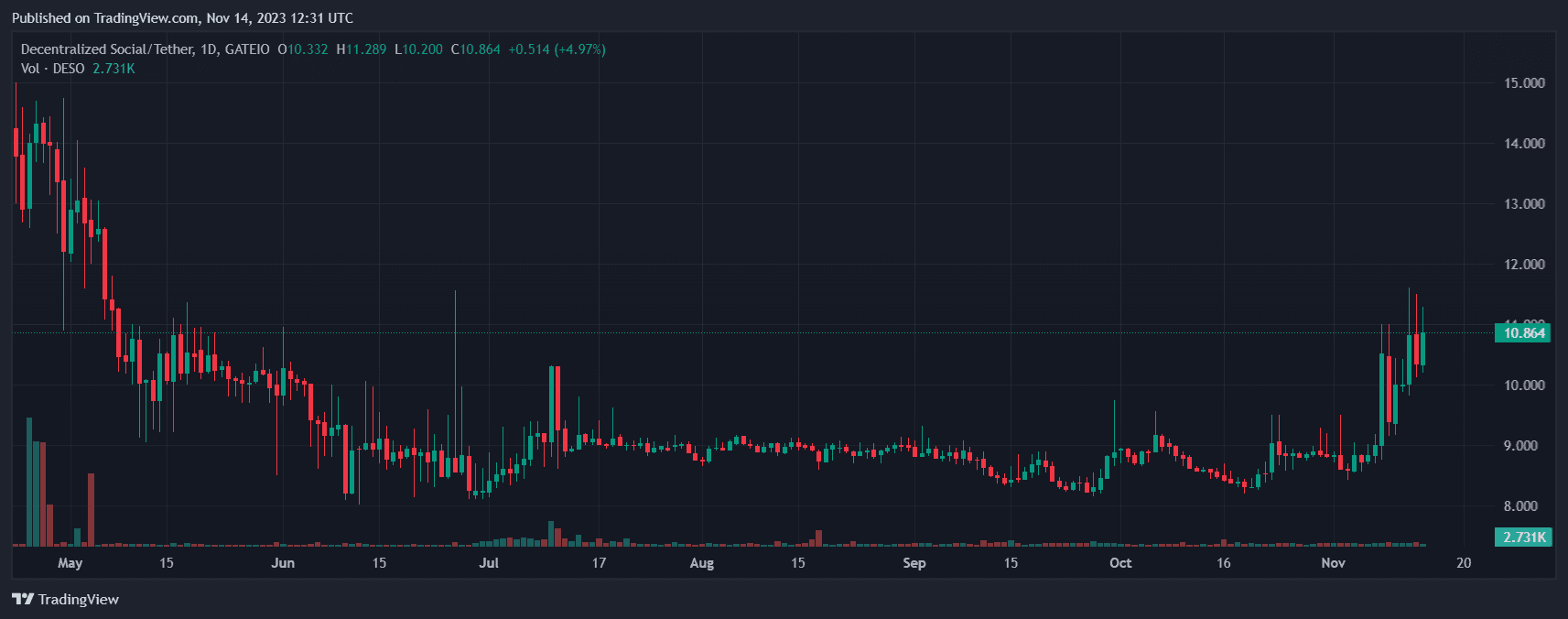Click the Decentralized Social/Tether symbol title
This screenshot has width=1568, height=619.
coord(145,49)
